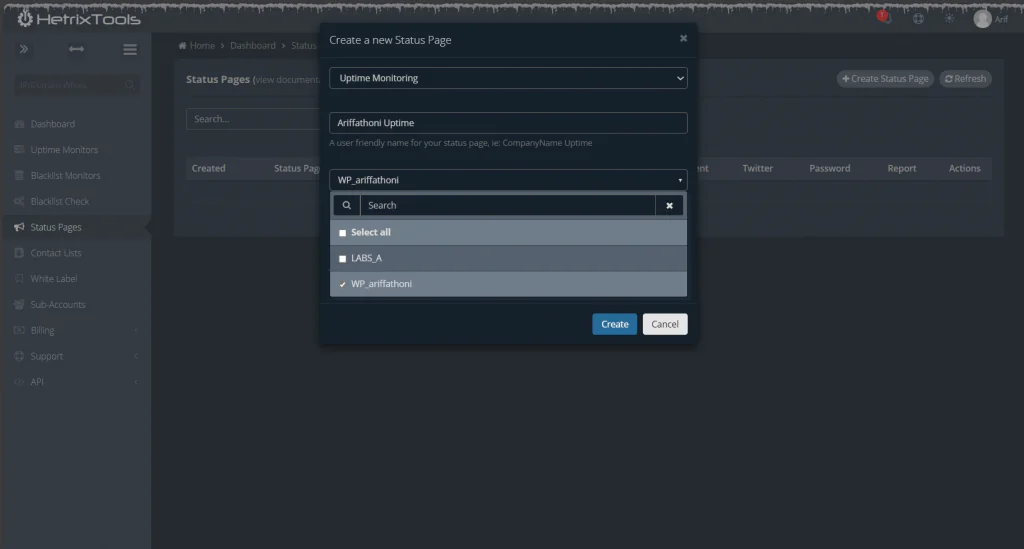
Task: Open Blacklist Monitors menu item
Action: (65, 176)
